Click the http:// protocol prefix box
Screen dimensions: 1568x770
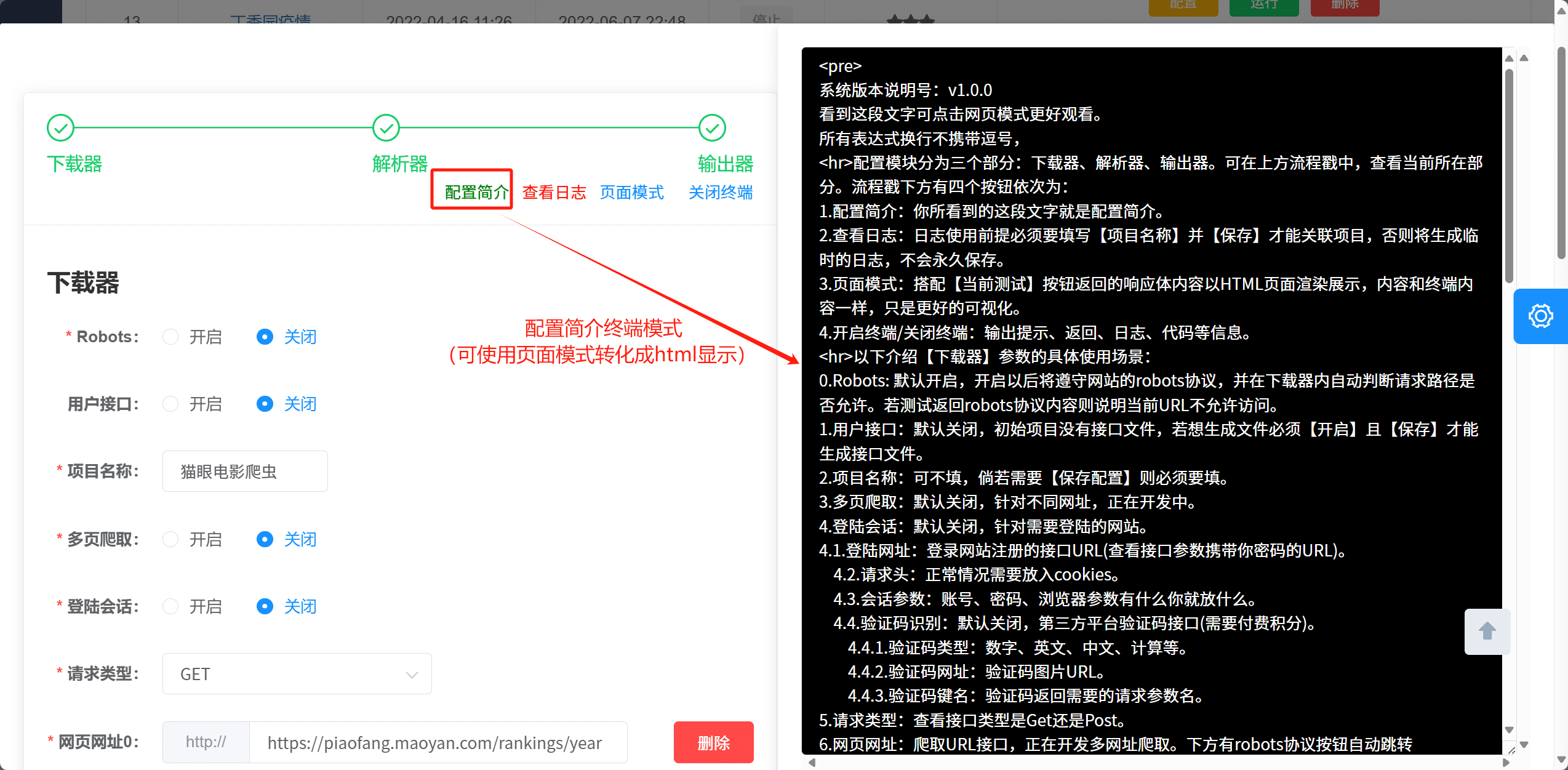click(206, 742)
